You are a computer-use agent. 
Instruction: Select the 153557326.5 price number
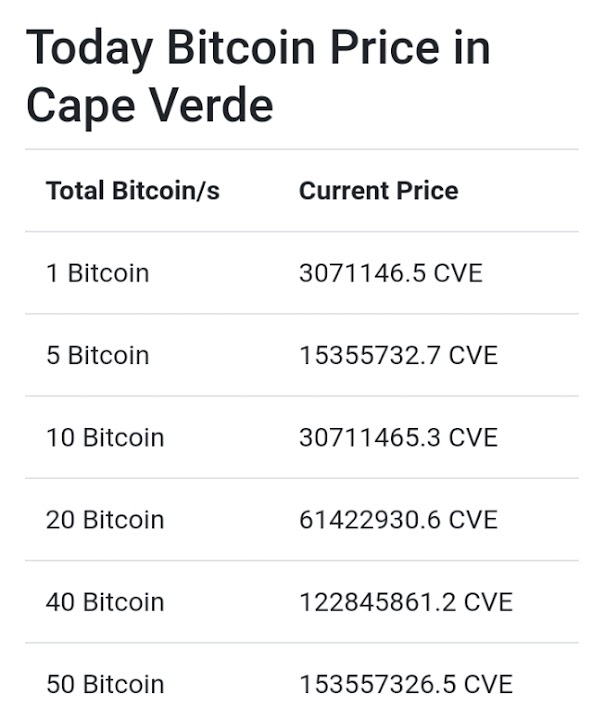(x=376, y=684)
